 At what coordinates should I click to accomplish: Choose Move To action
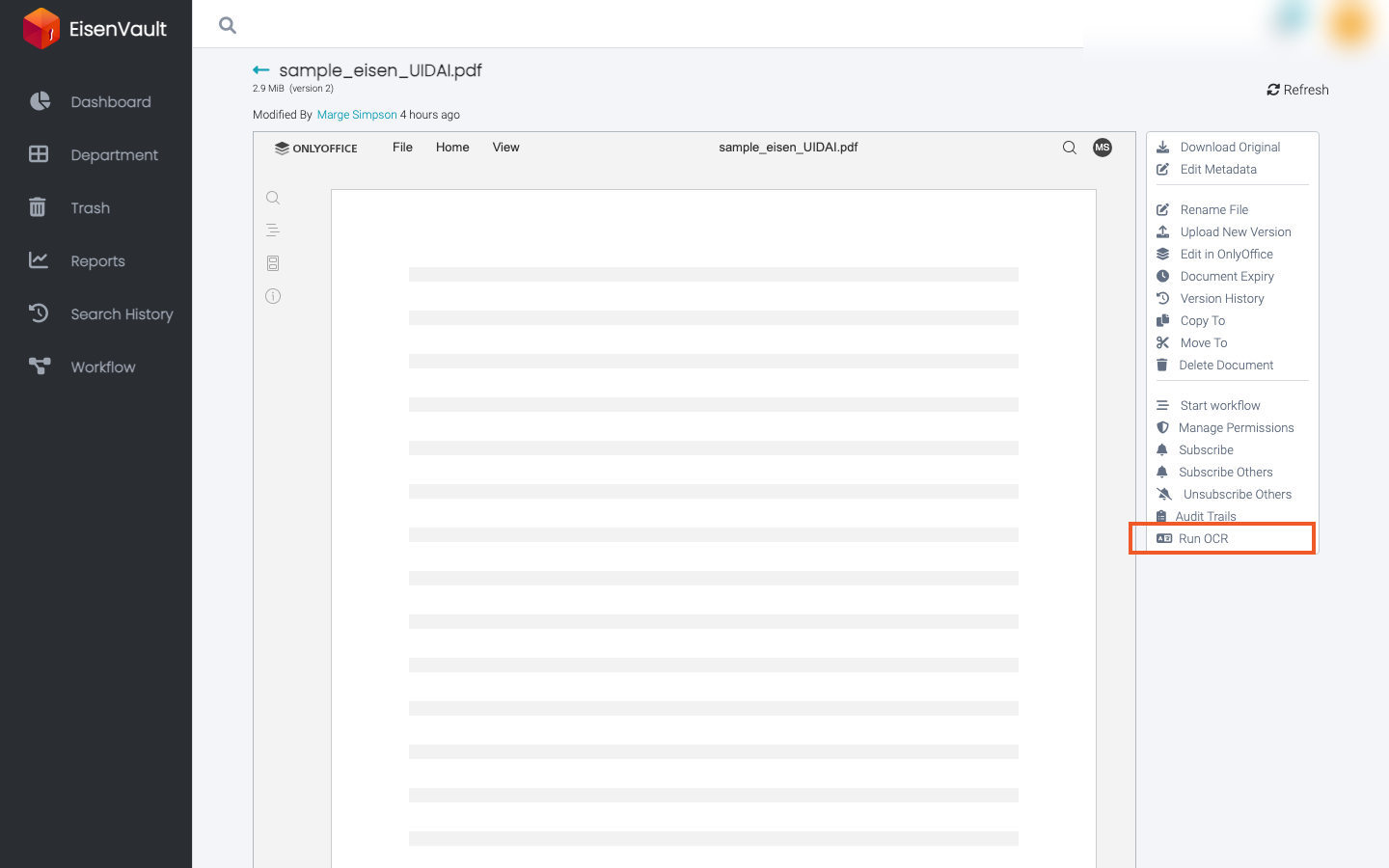[x=1204, y=343]
